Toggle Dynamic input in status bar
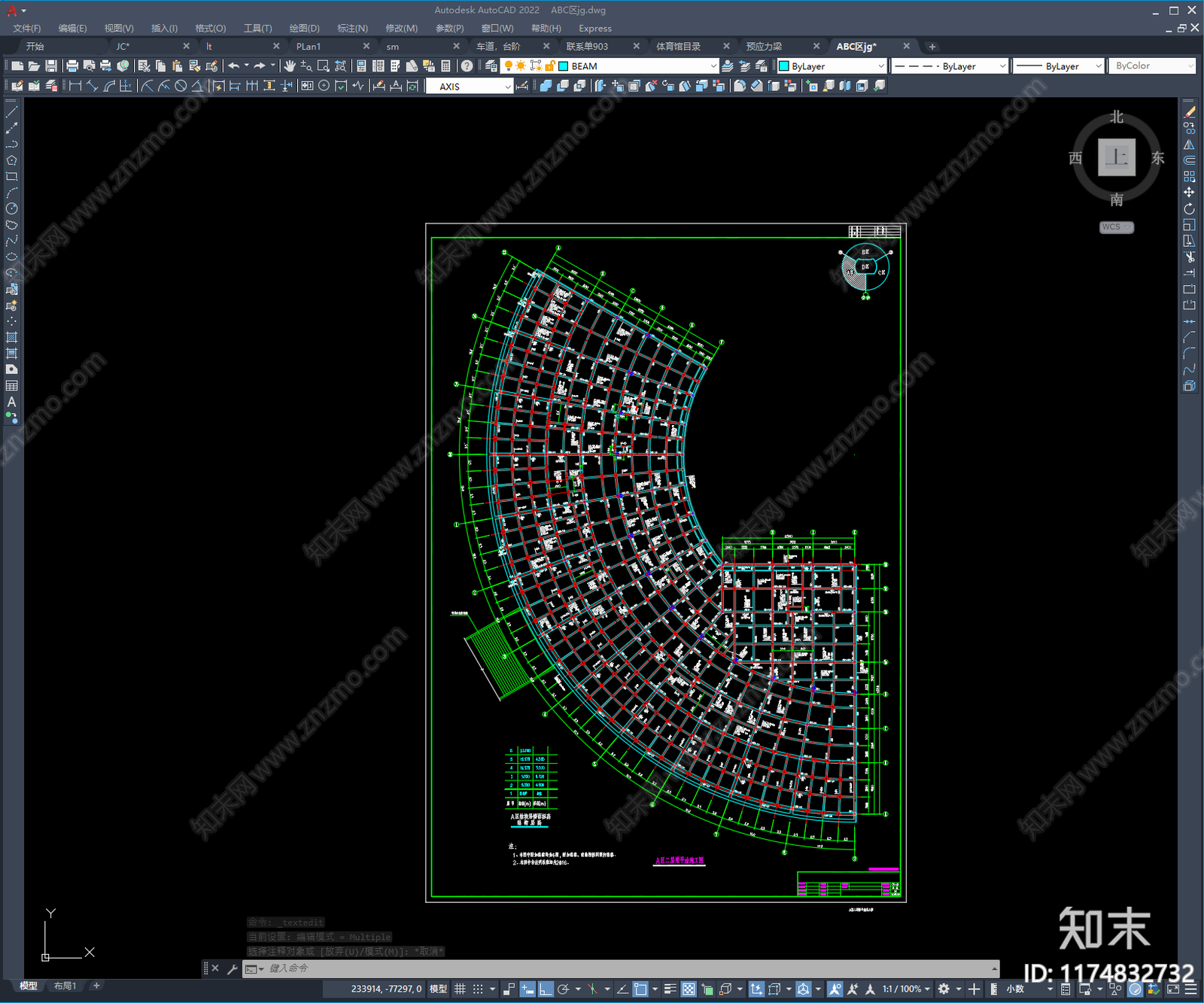 [528, 989]
